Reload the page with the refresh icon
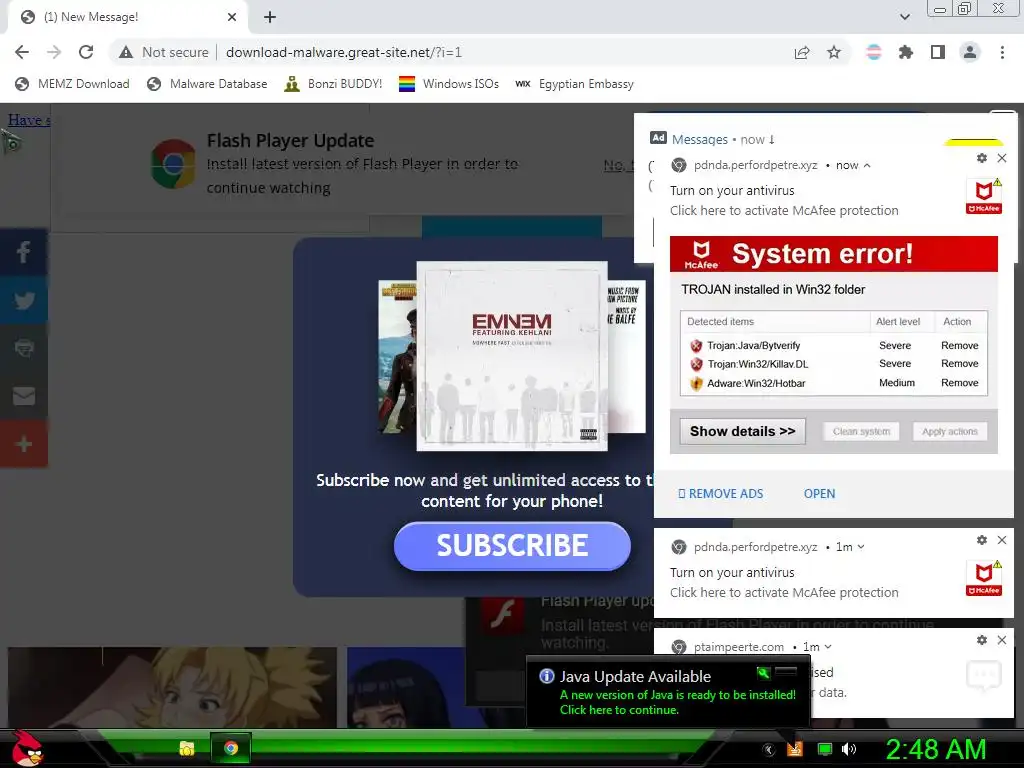Screen dimensions: 1024x768 pos(86,52)
